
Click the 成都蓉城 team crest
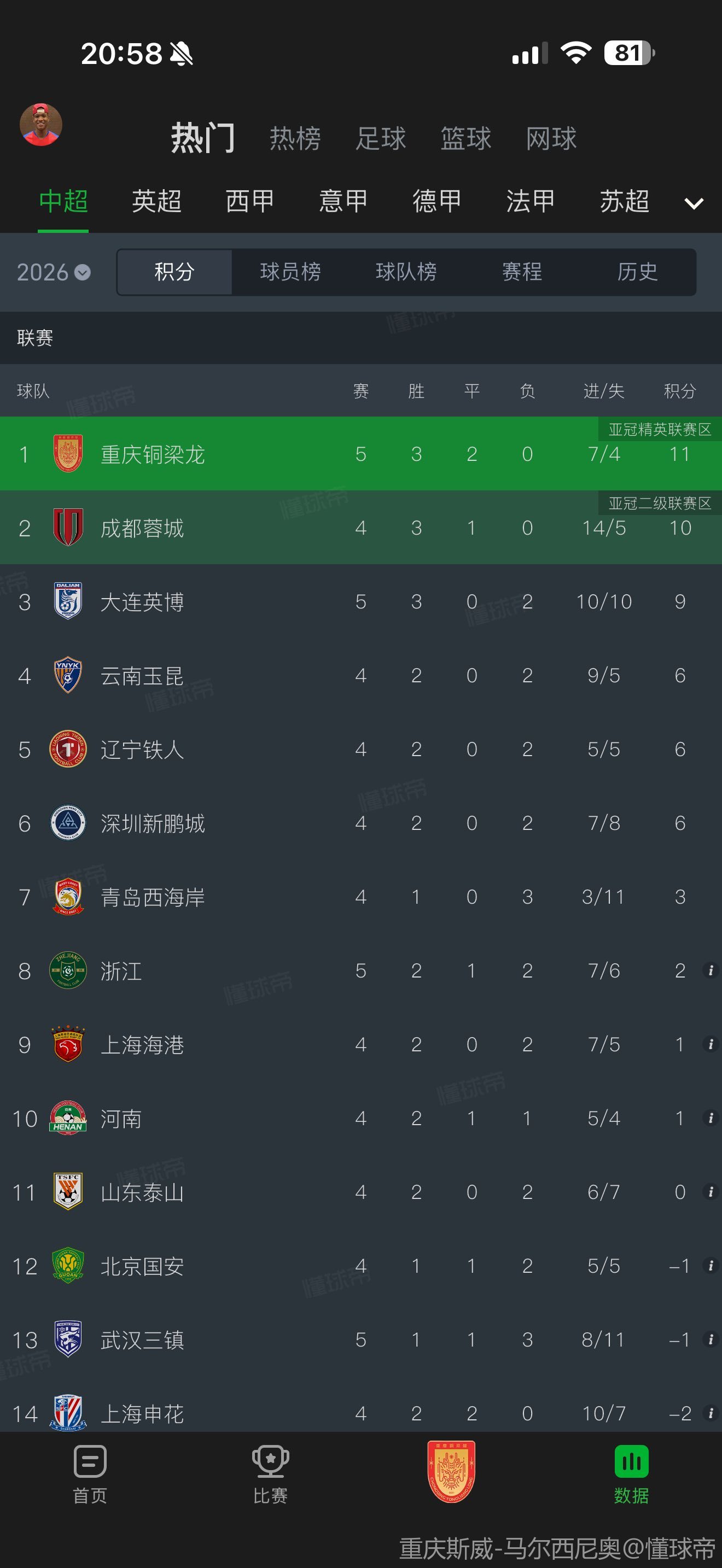[68, 527]
